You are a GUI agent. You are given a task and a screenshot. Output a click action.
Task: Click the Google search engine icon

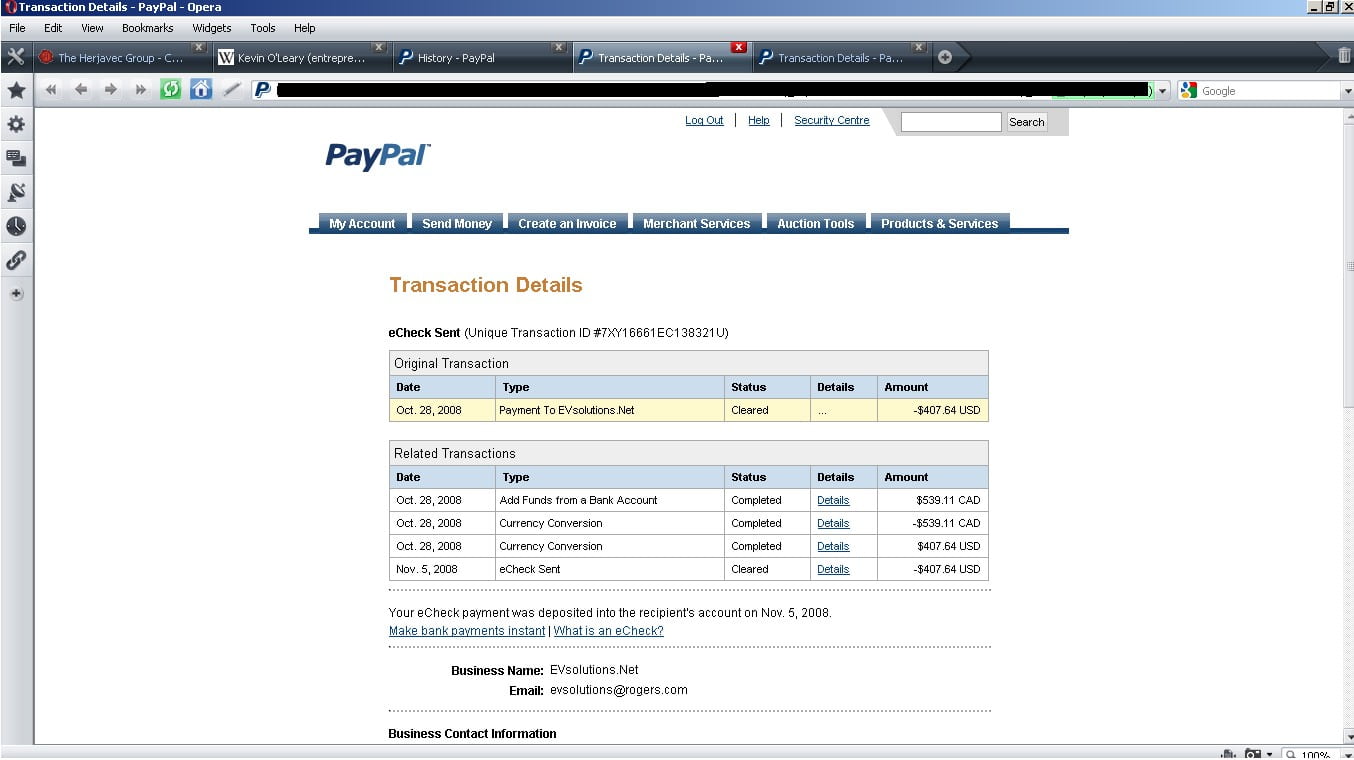click(x=1188, y=90)
